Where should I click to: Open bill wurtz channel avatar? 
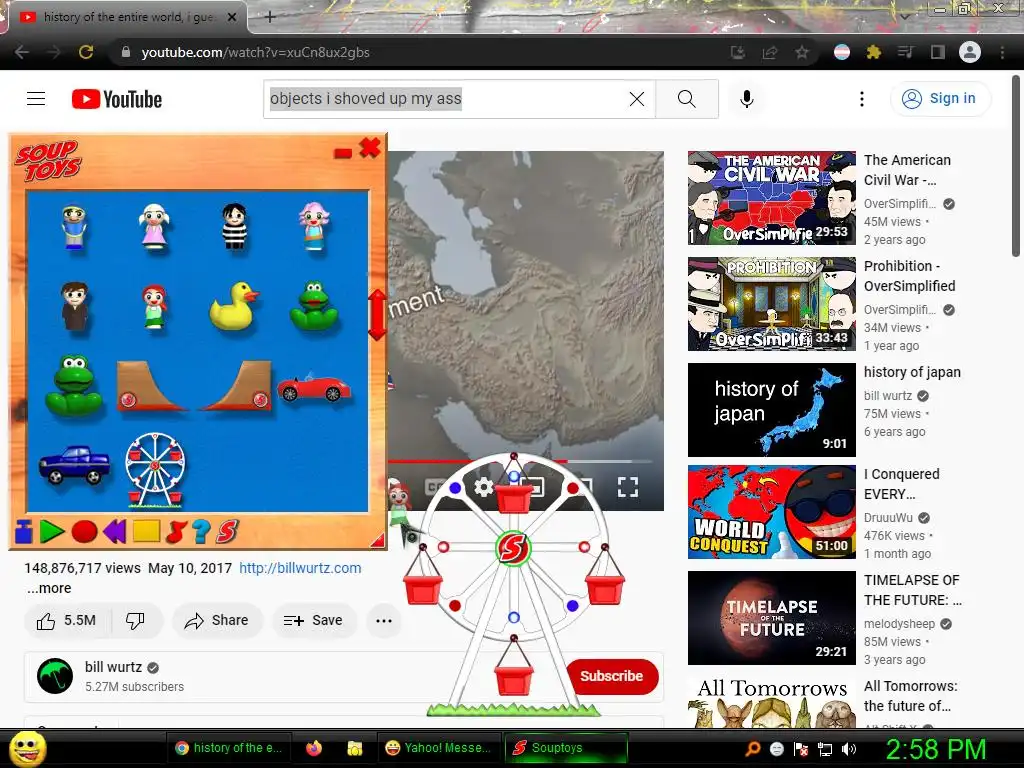55,676
